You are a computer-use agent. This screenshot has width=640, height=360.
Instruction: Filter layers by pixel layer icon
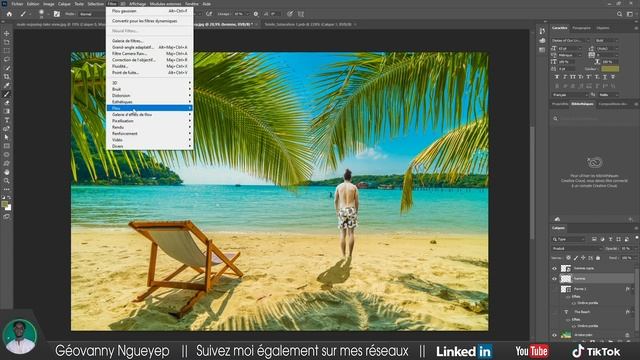coord(594,239)
